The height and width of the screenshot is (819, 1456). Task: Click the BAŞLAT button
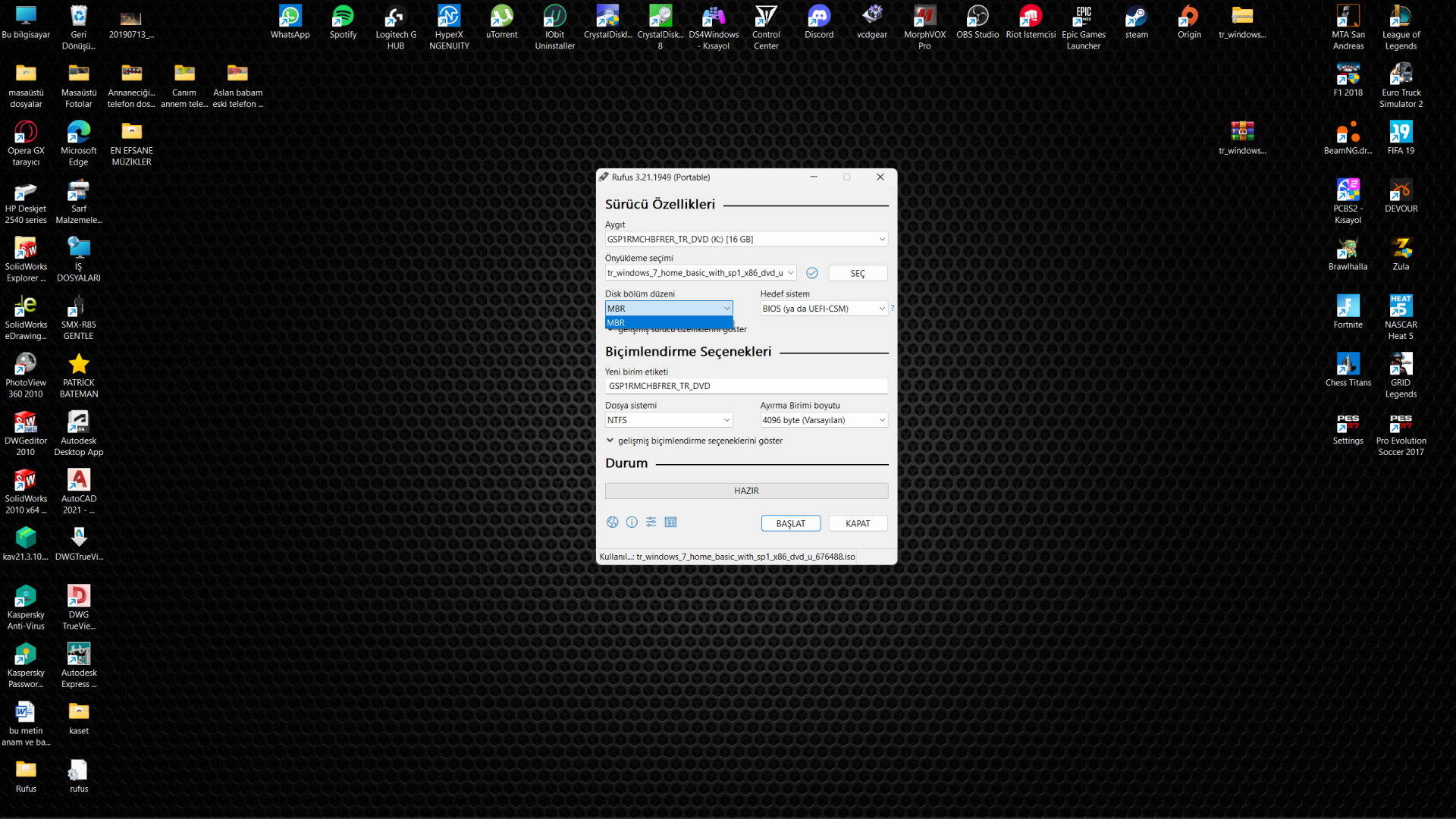click(790, 524)
